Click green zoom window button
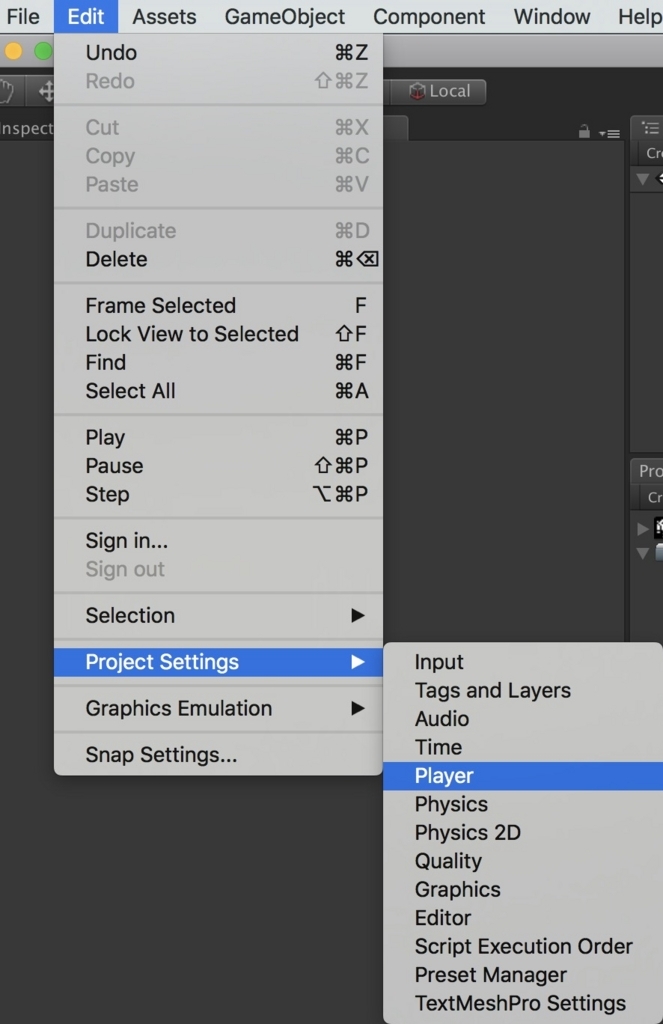Image resolution: width=663 pixels, height=1024 pixels. 43,51
